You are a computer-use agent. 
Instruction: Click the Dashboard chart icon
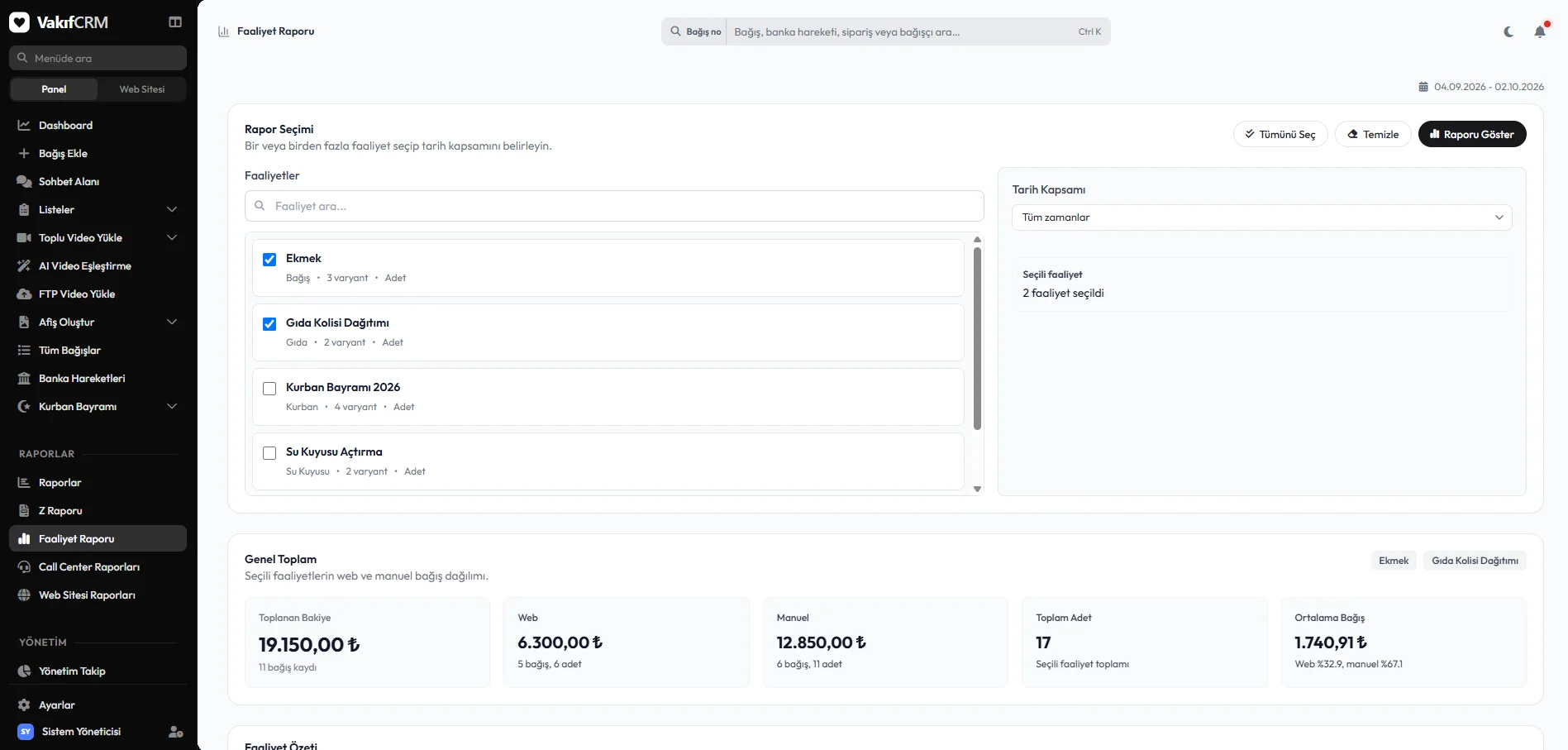(x=24, y=126)
